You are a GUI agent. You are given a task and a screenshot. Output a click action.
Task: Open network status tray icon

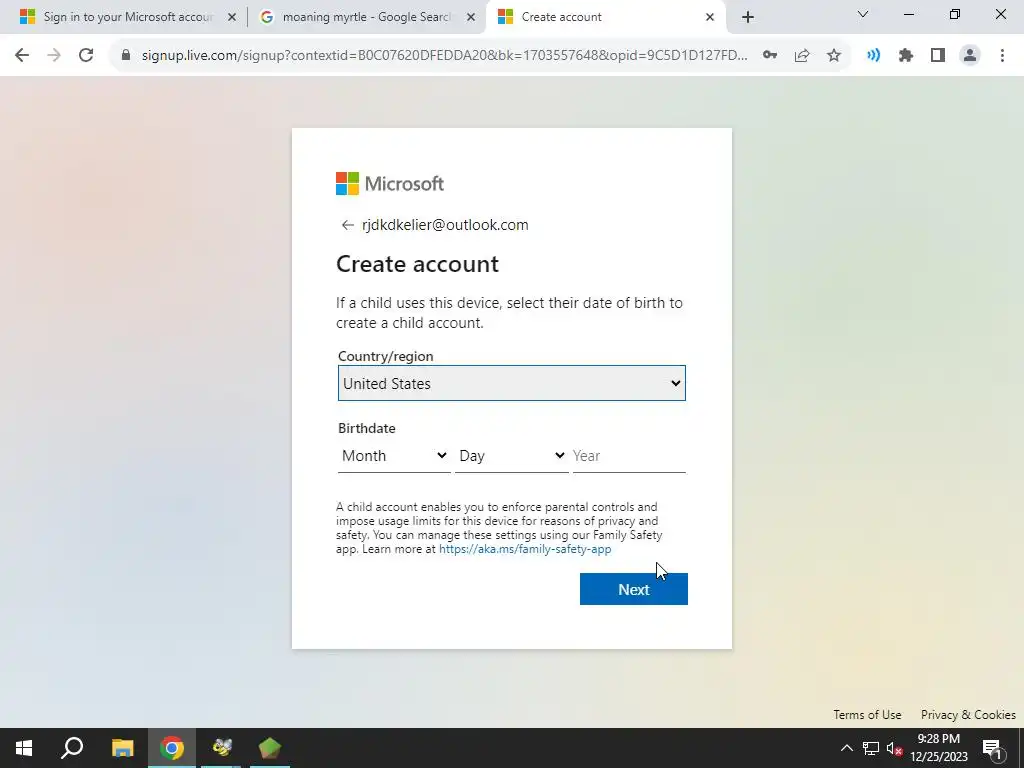[871, 748]
